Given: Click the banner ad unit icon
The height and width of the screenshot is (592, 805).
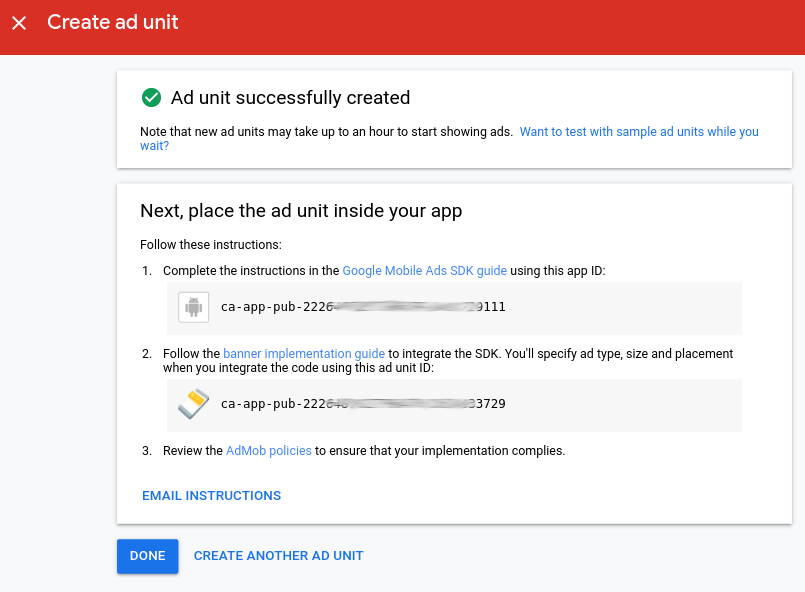Looking at the screenshot, I should (194, 404).
